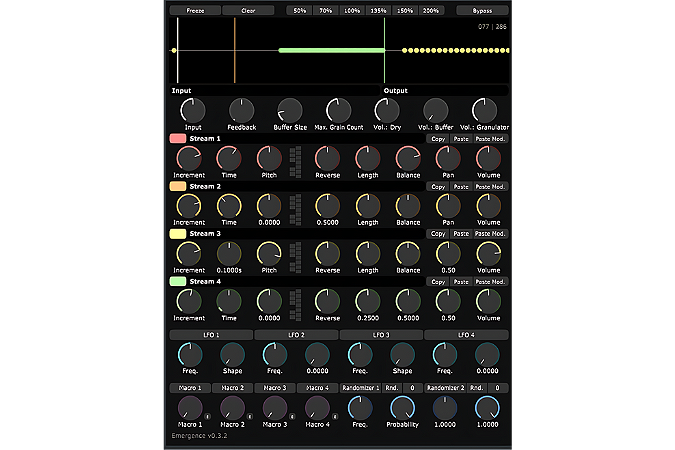Image resolution: width=675 pixels, height=450 pixels.
Task: Set interface scale to 150%
Action: point(405,10)
